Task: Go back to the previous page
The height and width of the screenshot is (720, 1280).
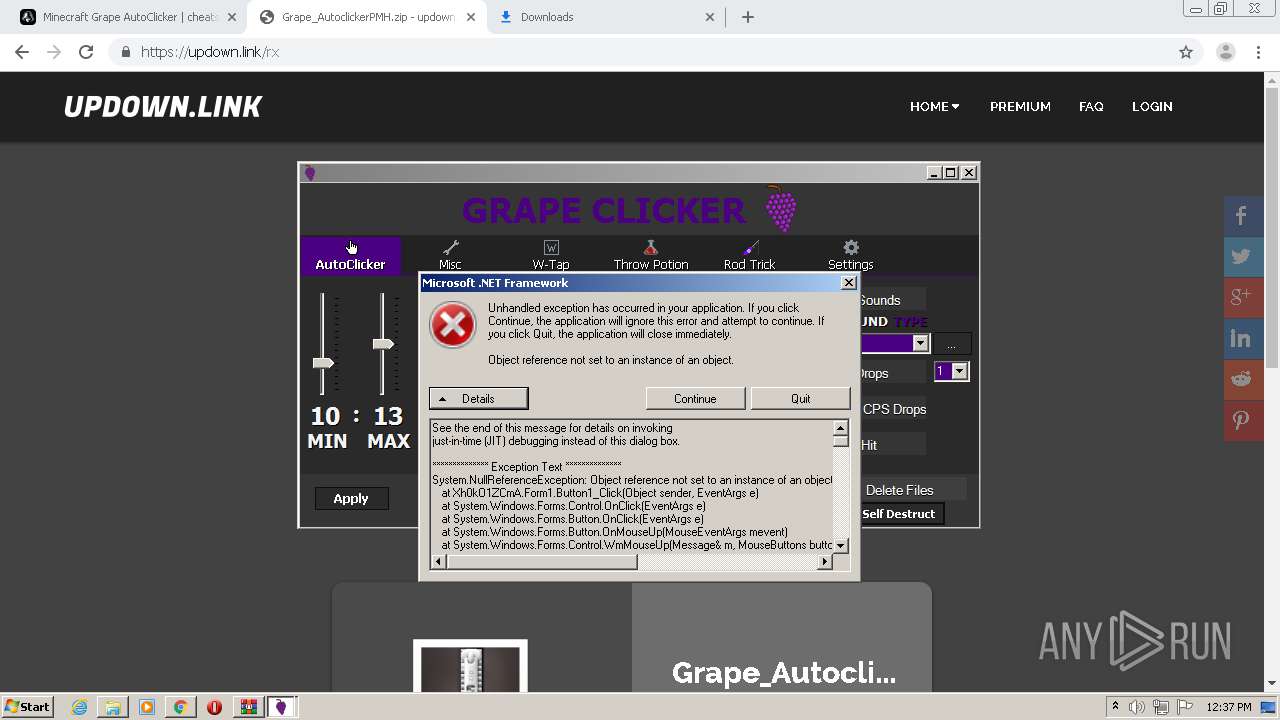Action: (x=22, y=52)
